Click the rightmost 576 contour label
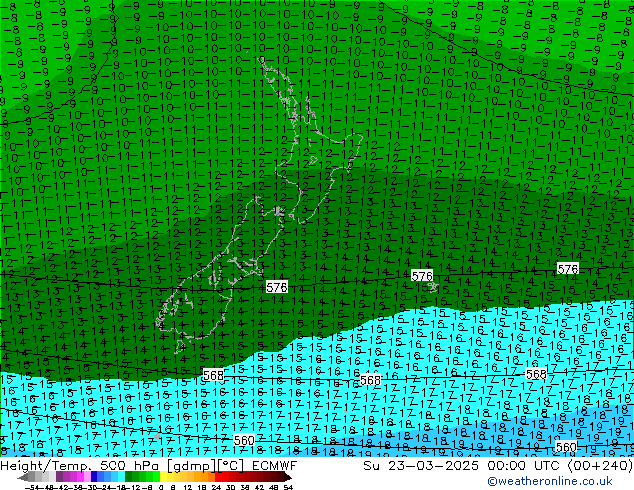Image resolution: width=634 pixels, height=490 pixels. (x=567, y=269)
